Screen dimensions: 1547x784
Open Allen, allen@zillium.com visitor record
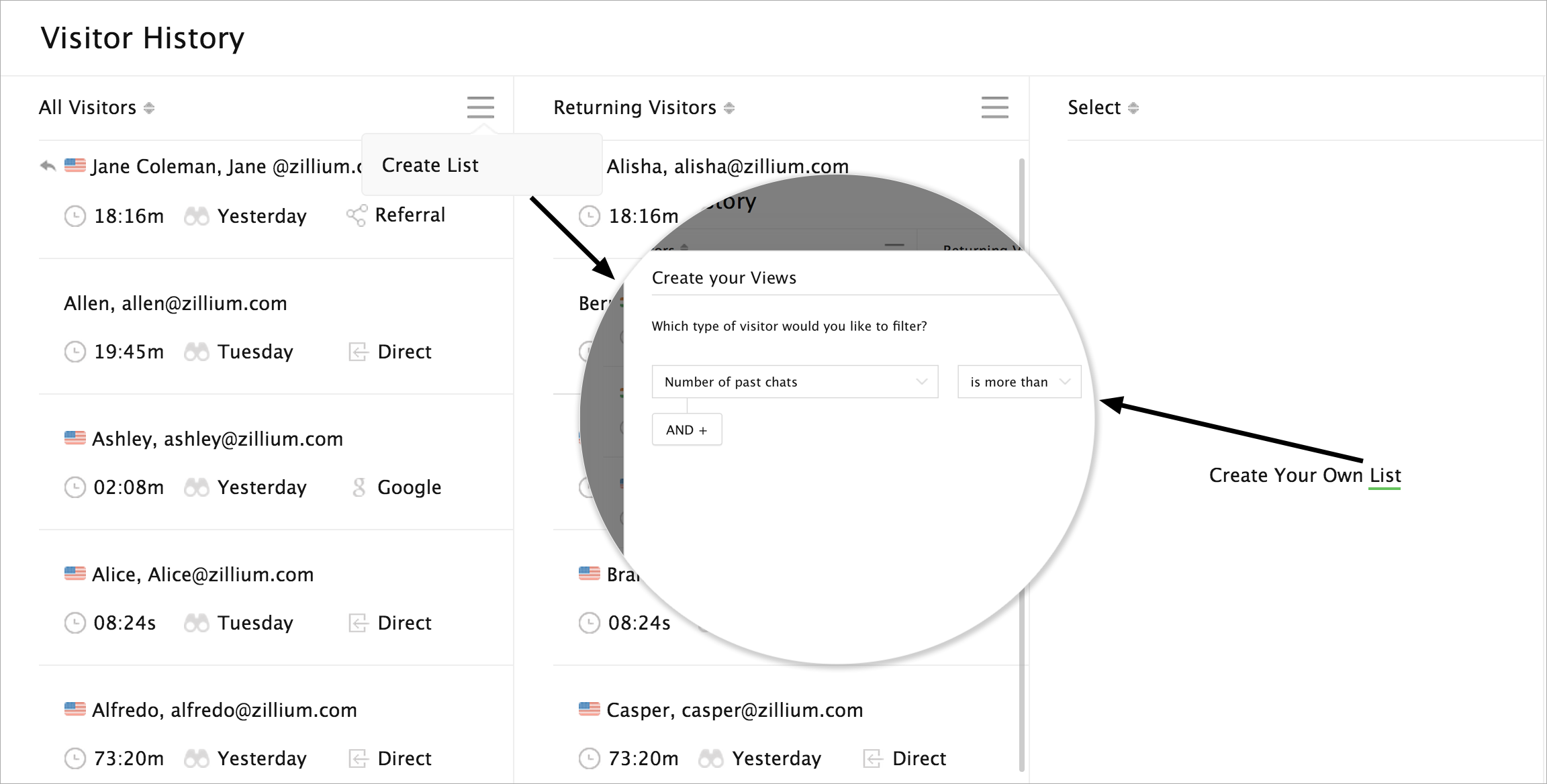coord(175,303)
